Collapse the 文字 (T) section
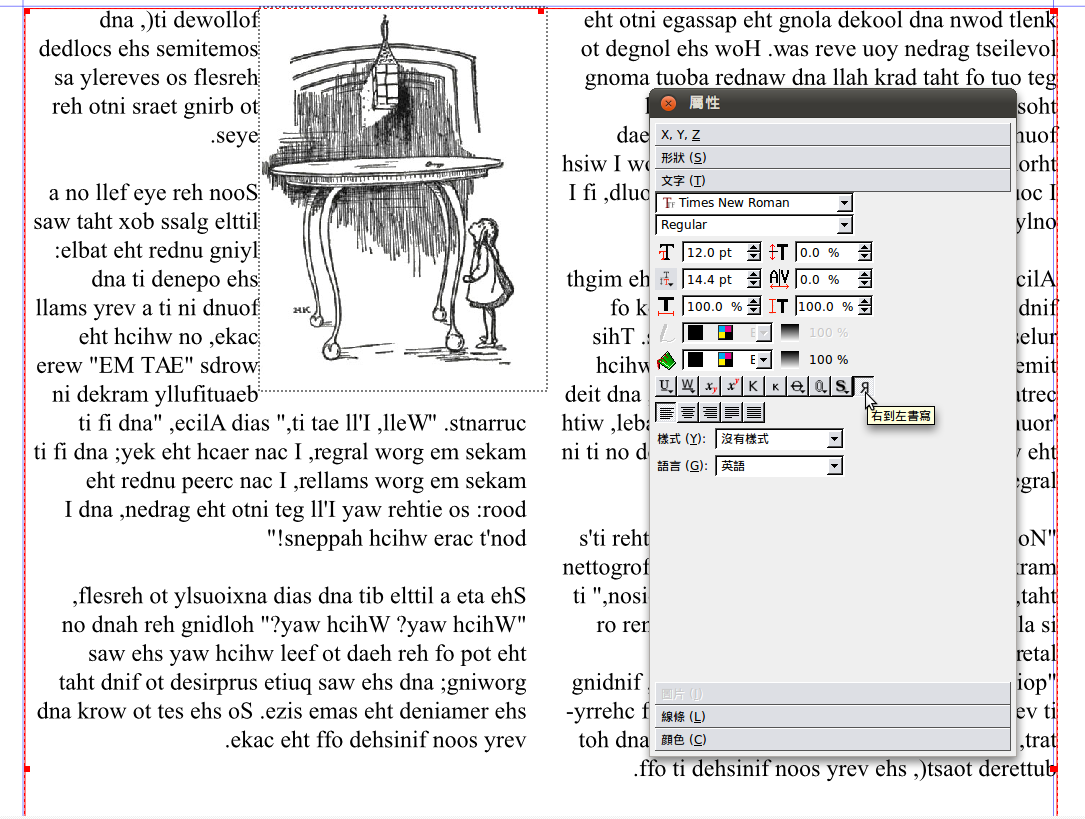The height and width of the screenshot is (819, 1085). click(x=832, y=180)
